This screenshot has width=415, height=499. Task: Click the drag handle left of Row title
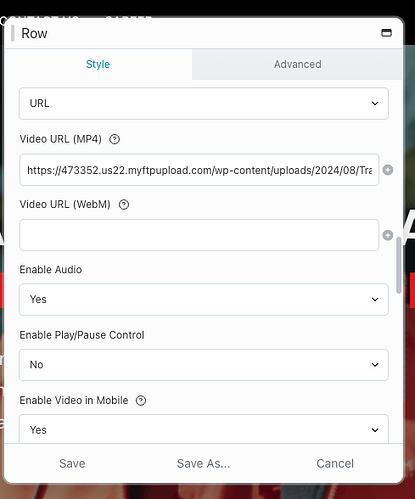pos(13,33)
